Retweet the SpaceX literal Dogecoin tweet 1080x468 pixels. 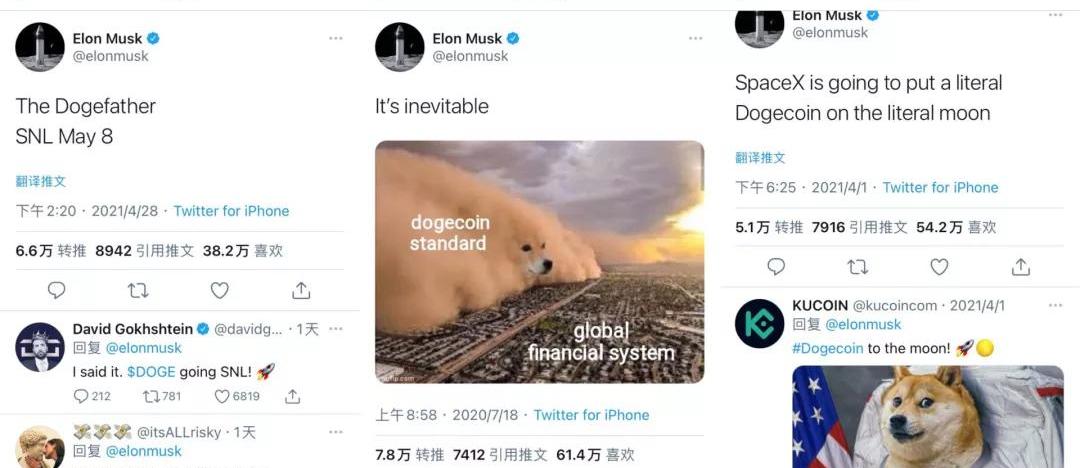coord(858,267)
